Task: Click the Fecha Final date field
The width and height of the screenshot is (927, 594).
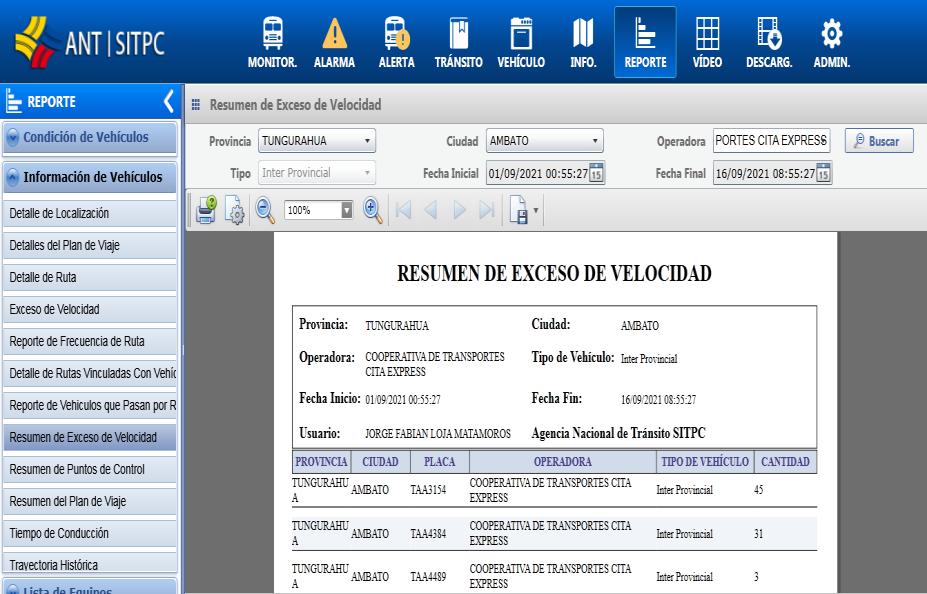Action: (x=765, y=173)
